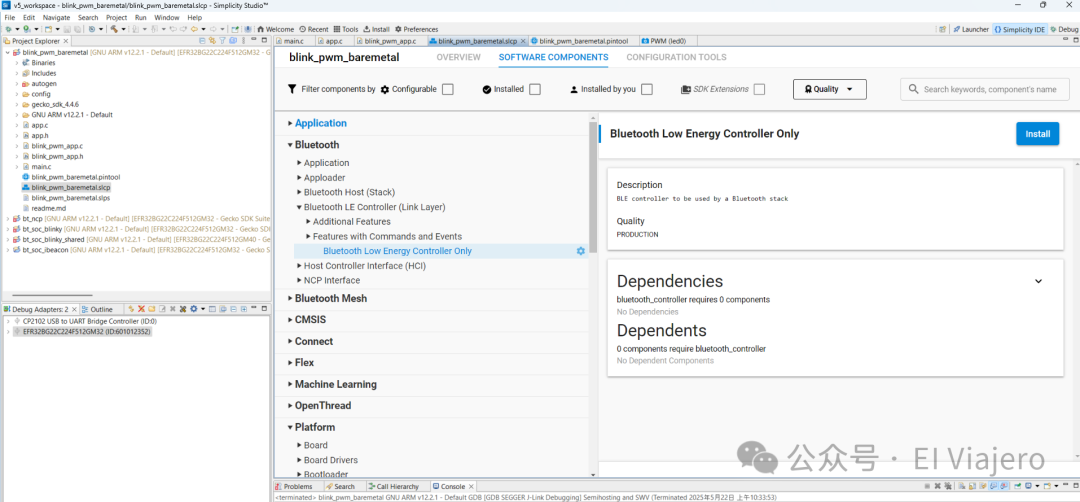Image resolution: width=1080 pixels, height=502 pixels.
Task: Open the Tools dialog
Action: [346, 30]
